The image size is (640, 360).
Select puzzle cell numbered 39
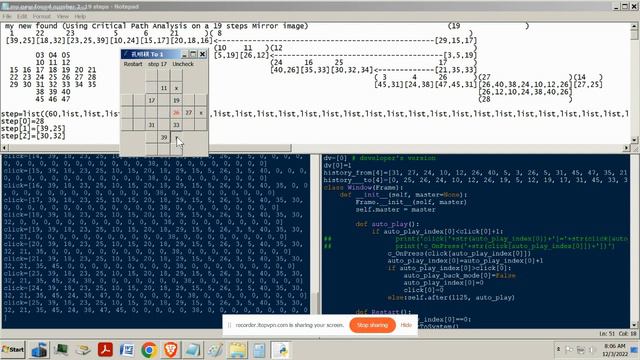(164, 137)
